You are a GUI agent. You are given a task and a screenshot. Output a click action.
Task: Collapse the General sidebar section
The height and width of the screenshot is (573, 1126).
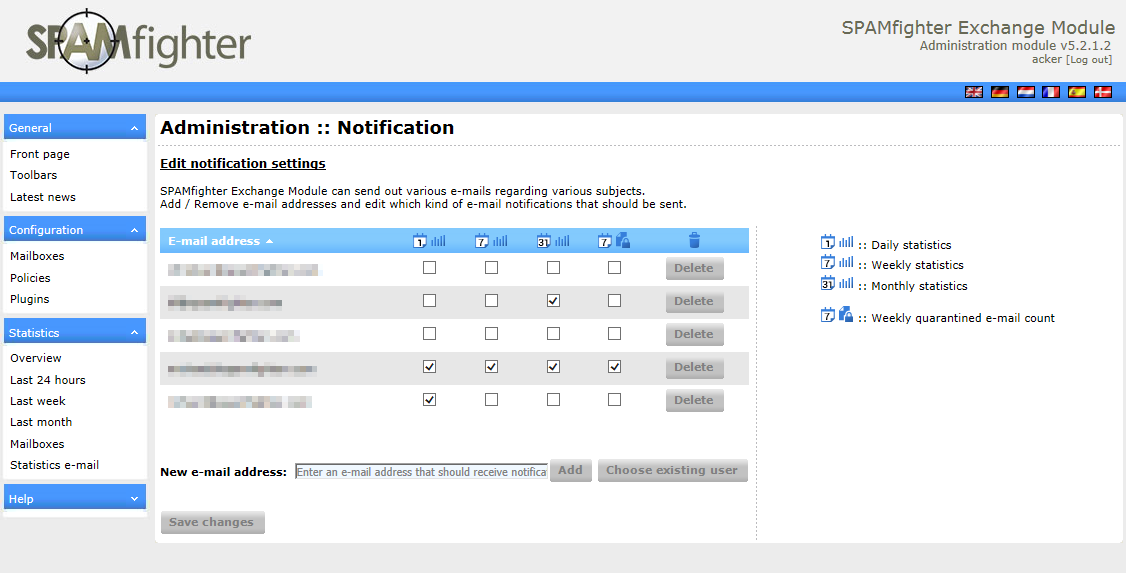tap(134, 128)
